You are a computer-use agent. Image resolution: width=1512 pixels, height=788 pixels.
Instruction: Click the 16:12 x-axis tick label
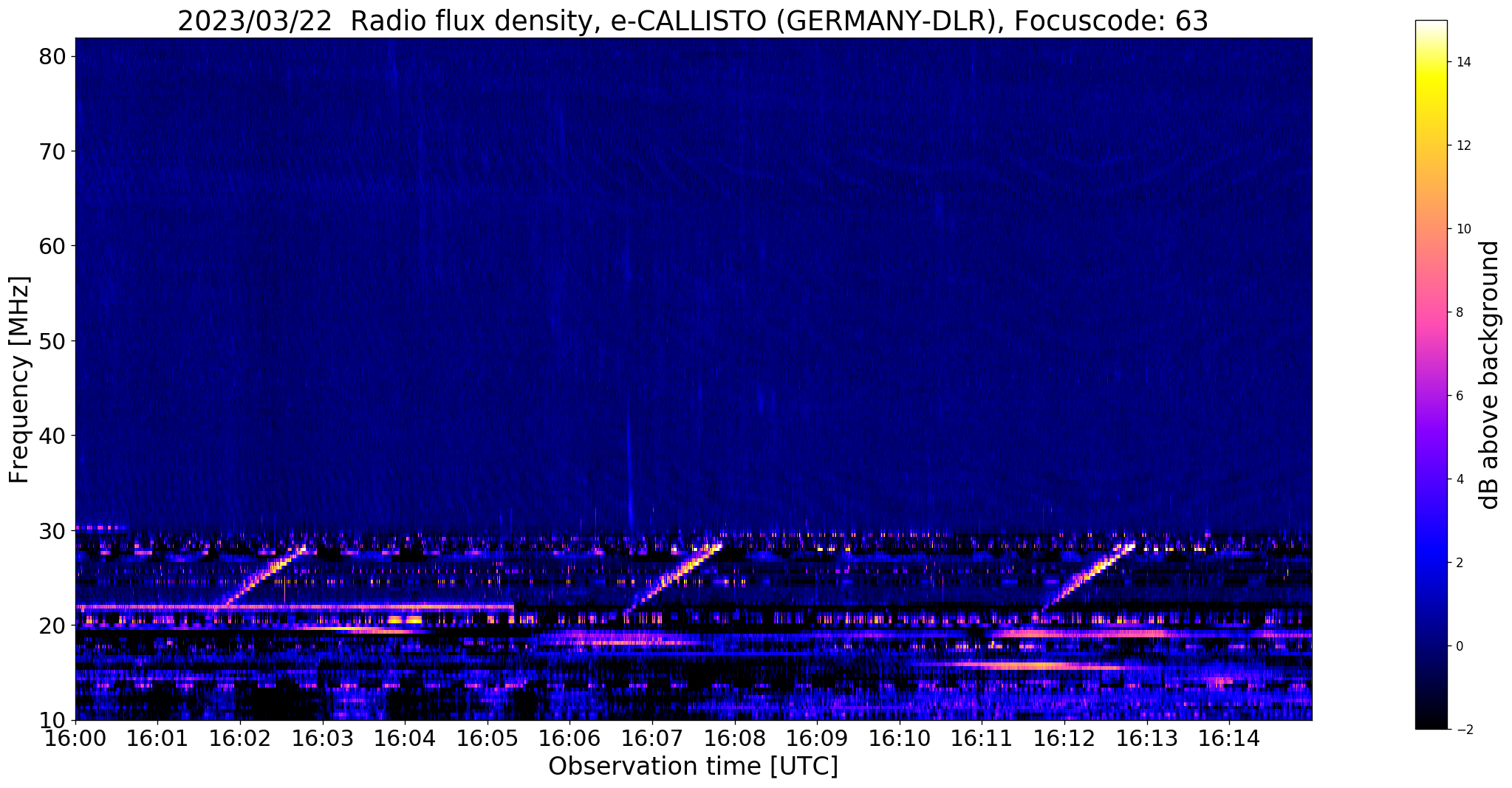pyautogui.click(x=1064, y=739)
